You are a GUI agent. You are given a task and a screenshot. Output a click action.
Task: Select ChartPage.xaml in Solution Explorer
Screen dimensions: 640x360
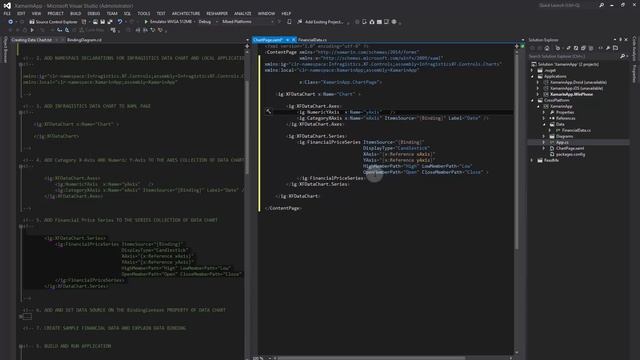[x=570, y=149]
